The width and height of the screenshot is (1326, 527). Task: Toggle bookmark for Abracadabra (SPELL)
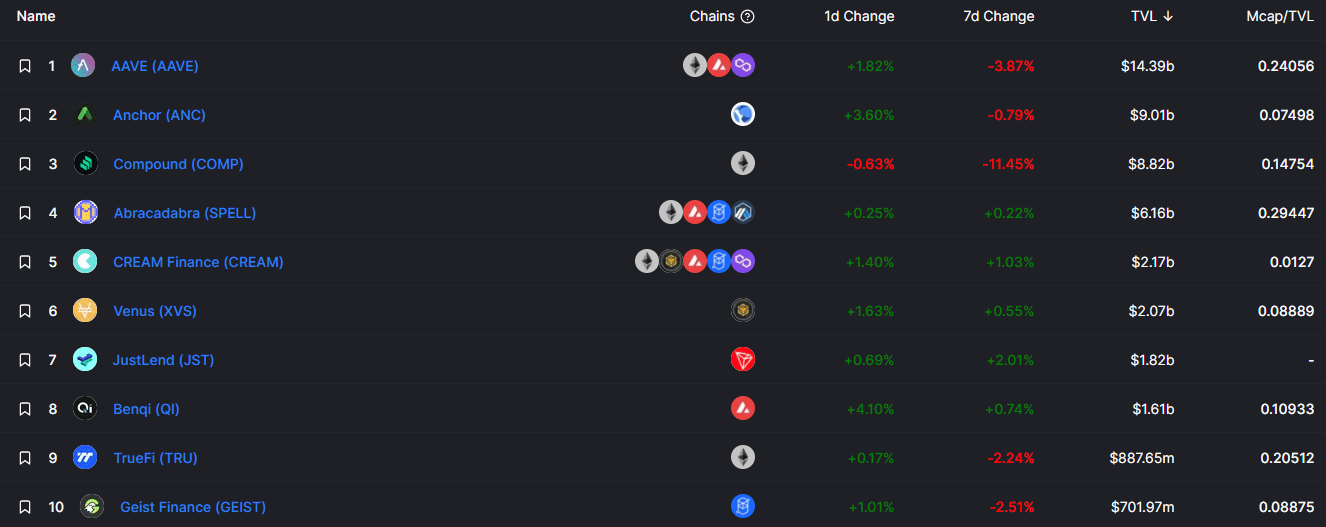point(25,213)
